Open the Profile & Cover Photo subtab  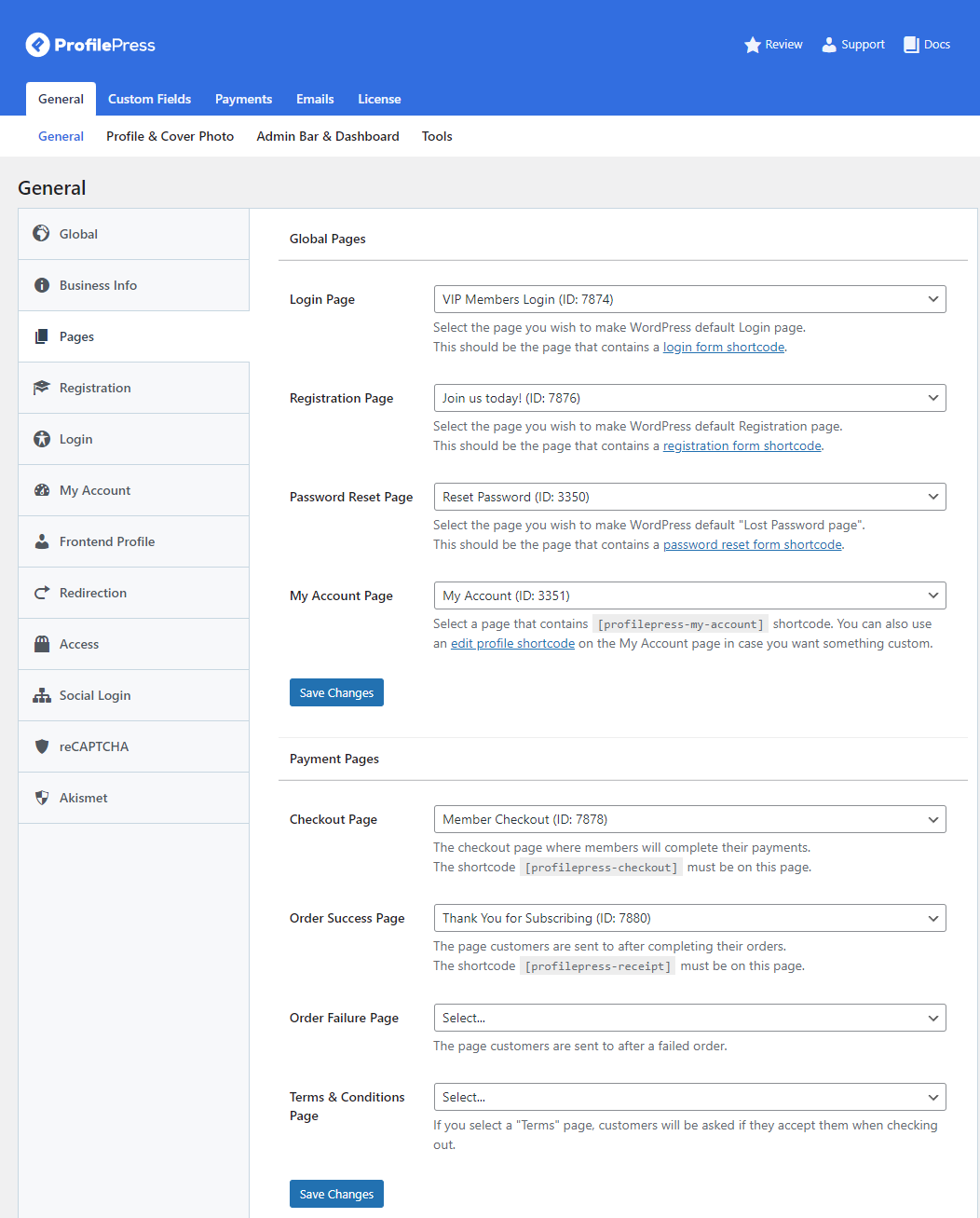tap(170, 136)
